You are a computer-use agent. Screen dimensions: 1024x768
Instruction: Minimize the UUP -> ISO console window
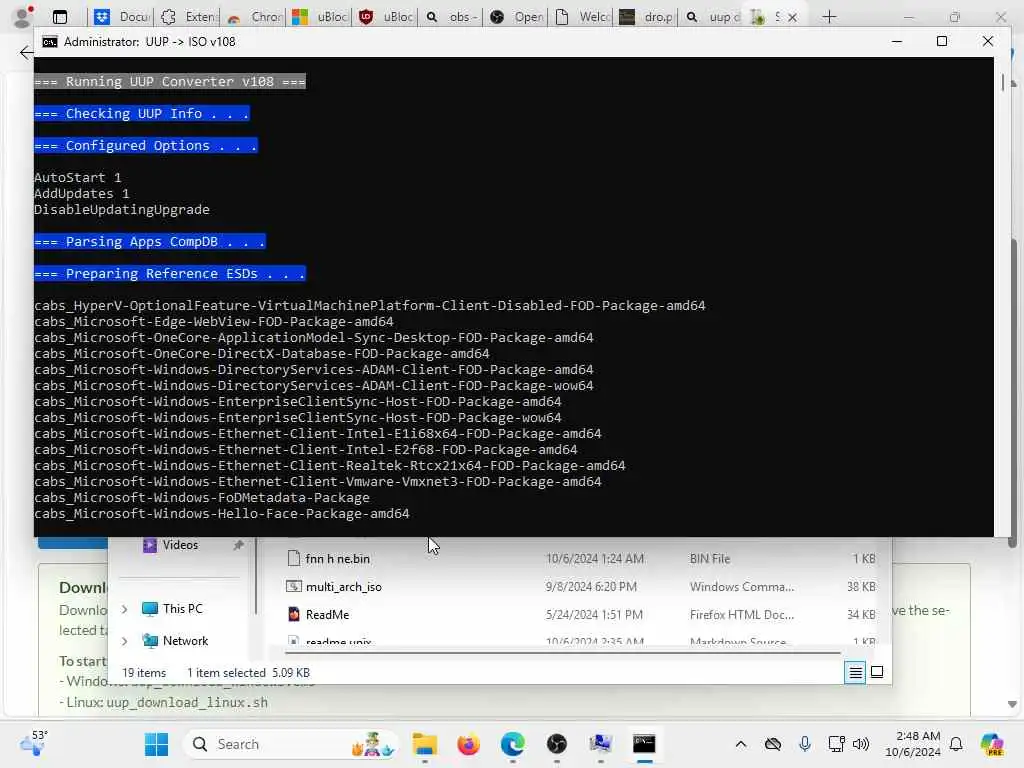point(897,41)
